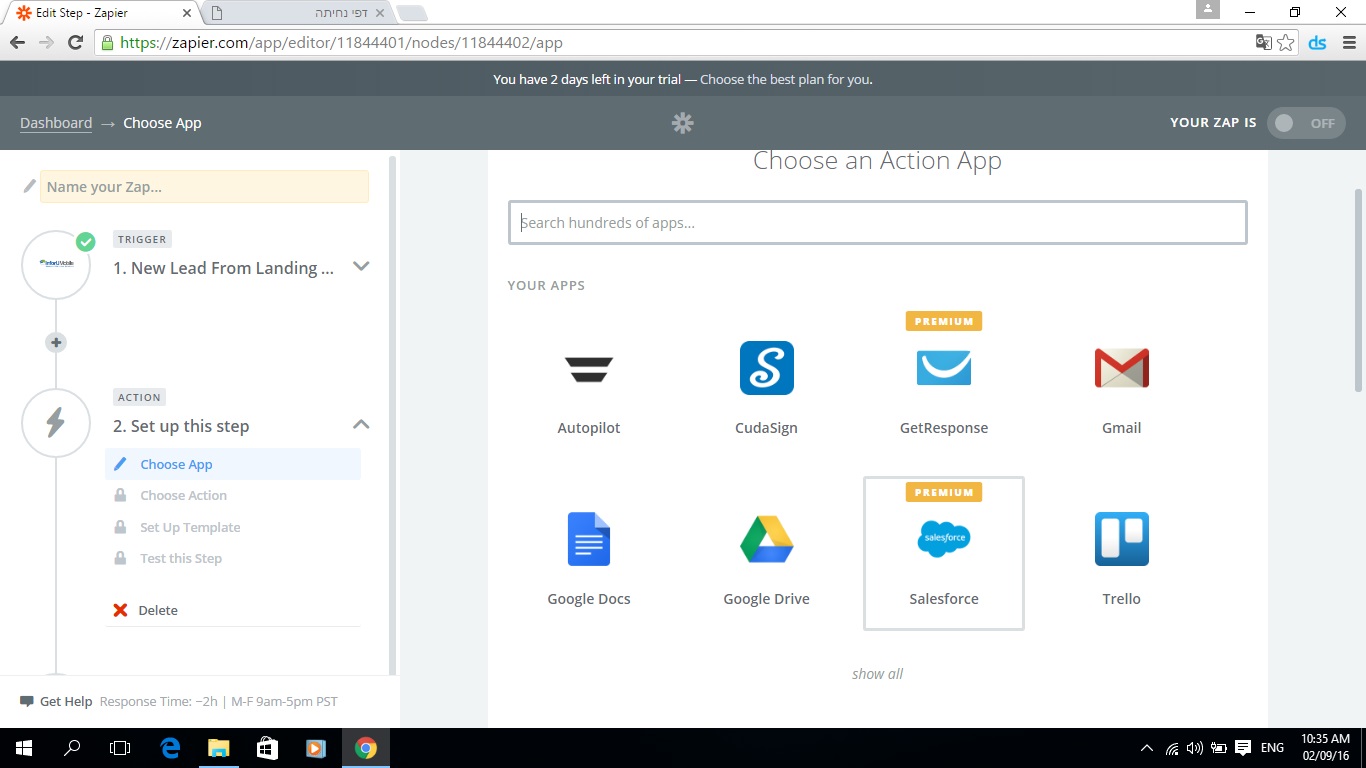Open the Windows Start menu
The width and height of the screenshot is (1366, 768).
tap(23, 748)
